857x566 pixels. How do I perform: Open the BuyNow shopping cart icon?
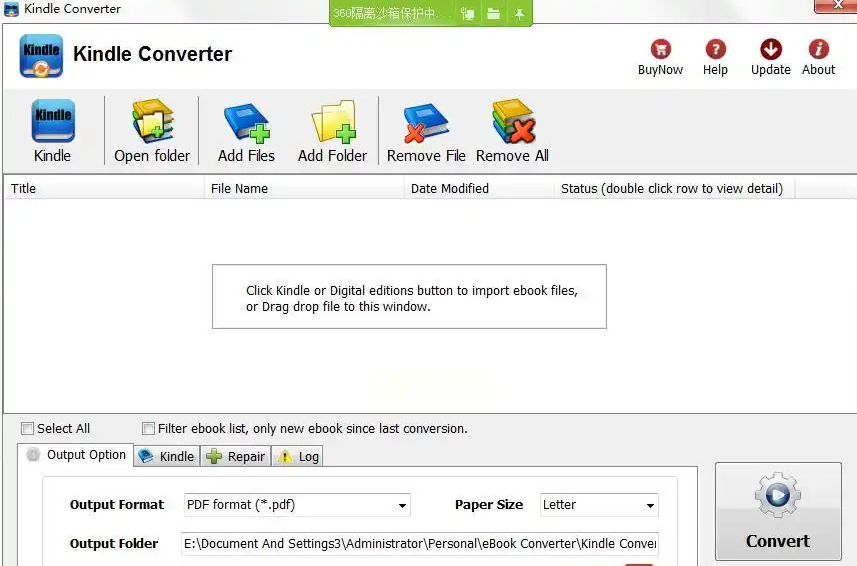(x=660, y=50)
